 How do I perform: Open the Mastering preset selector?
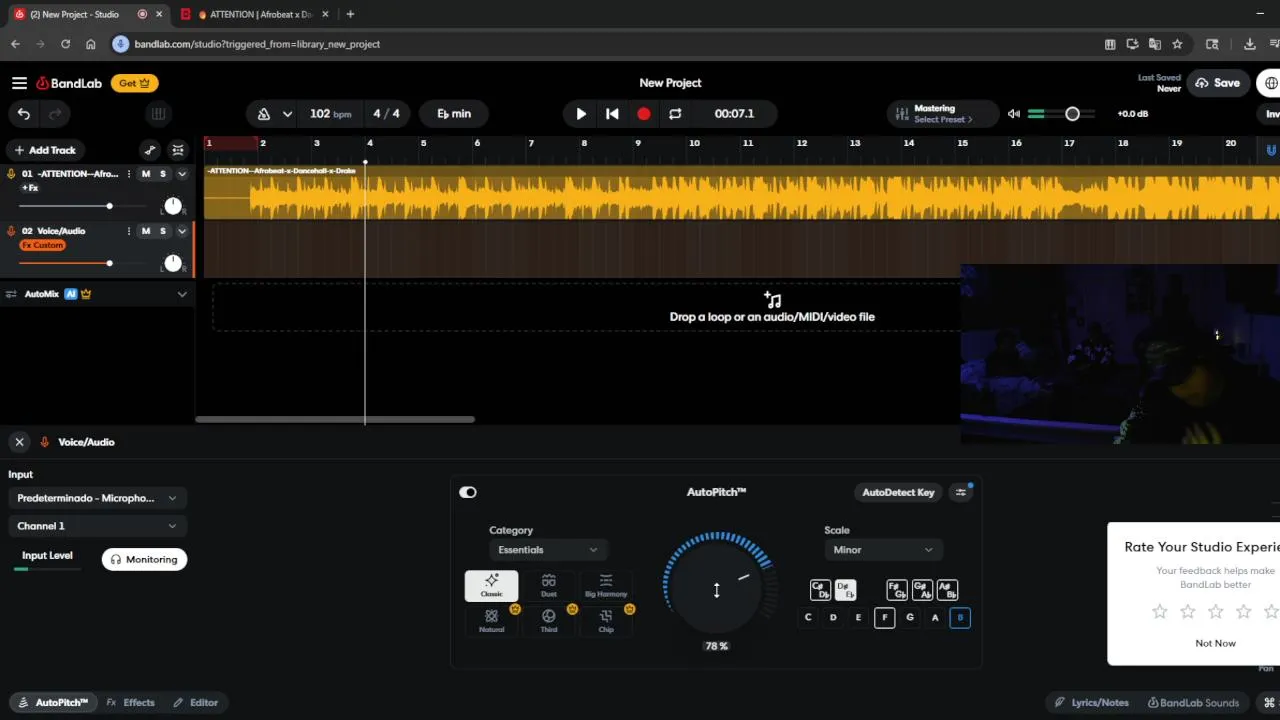point(941,114)
